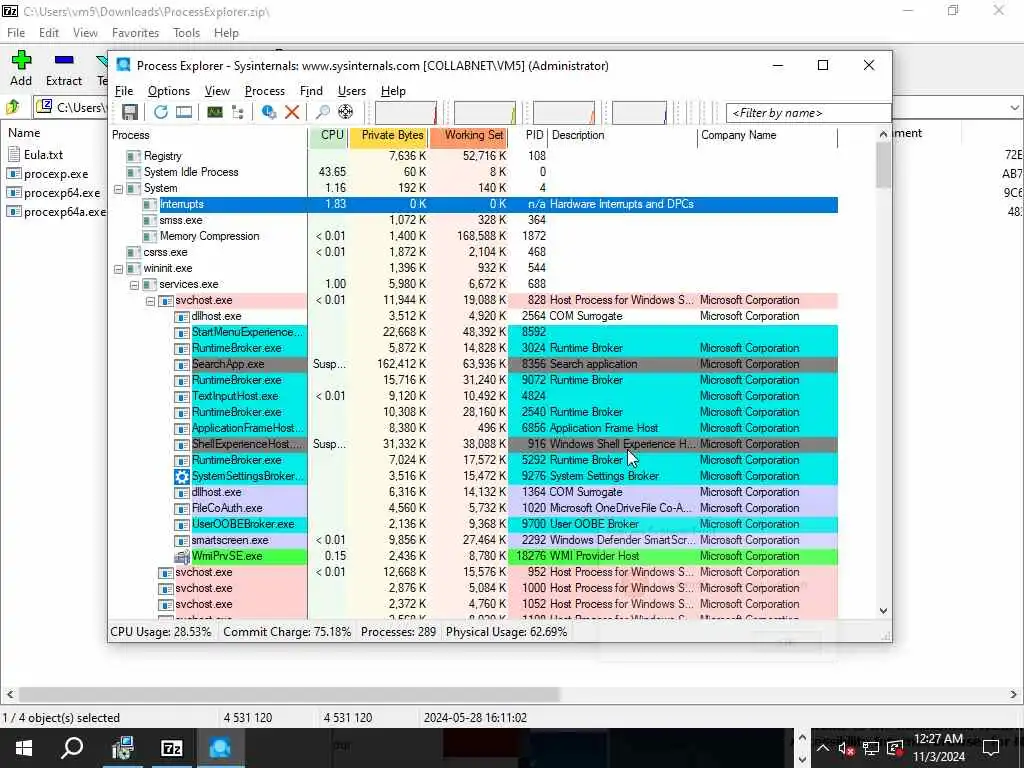1024x768 pixels.
Task: Click the Process Explorer title bar icon
Action: pyautogui.click(x=123, y=65)
